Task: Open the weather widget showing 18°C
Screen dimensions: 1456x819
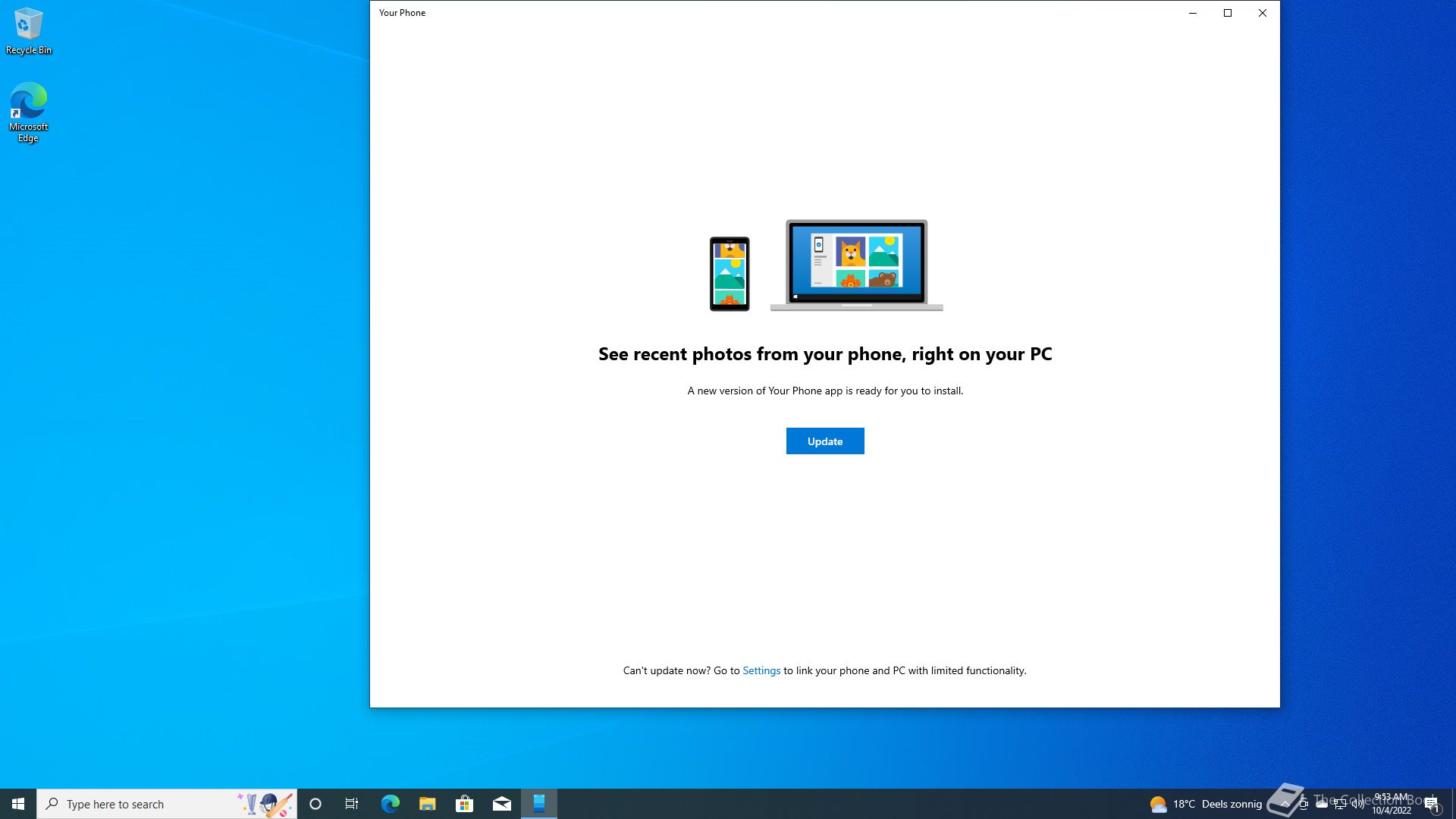Action: tap(1206, 804)
